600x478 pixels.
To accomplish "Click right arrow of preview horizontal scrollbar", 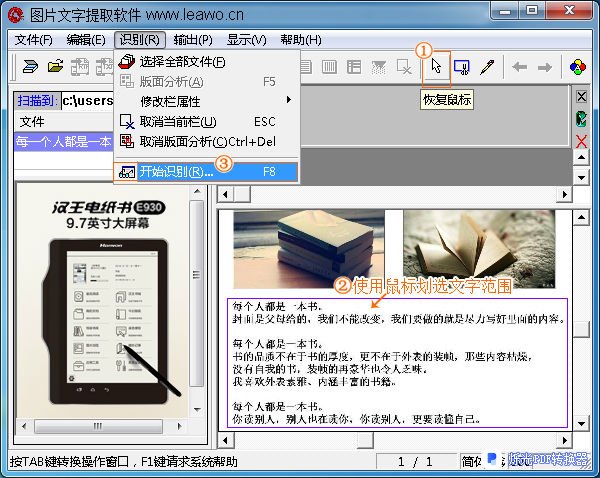I will click(x=179, y=426).
